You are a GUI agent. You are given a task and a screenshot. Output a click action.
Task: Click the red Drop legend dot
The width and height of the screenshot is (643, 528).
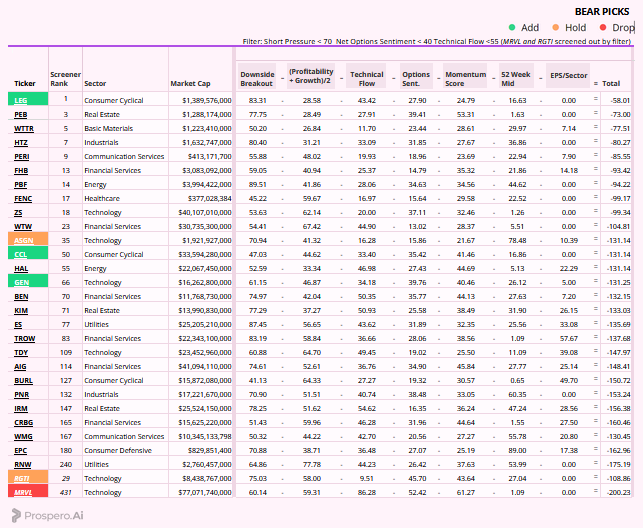pos(603,27)
